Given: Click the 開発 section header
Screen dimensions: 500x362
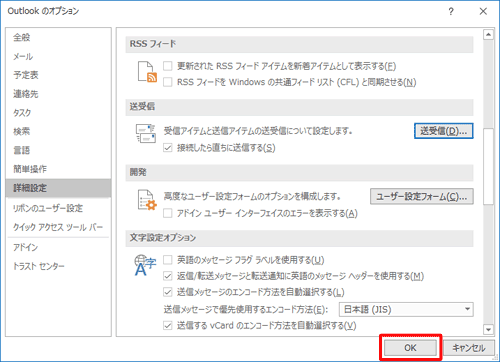Looking at the screenshot, I should coord(299,172).
